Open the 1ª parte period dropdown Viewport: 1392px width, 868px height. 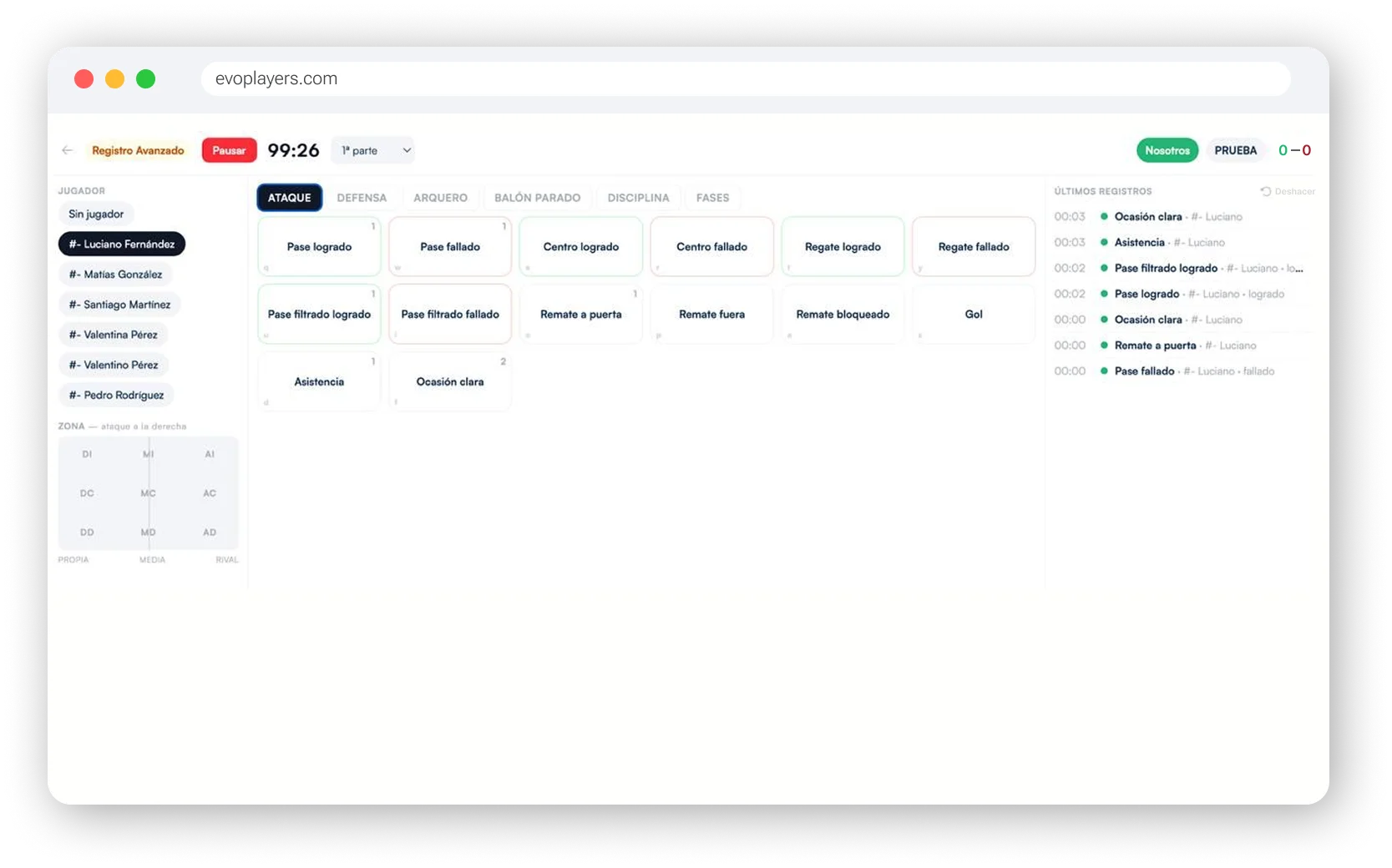[x=373, y=150]
